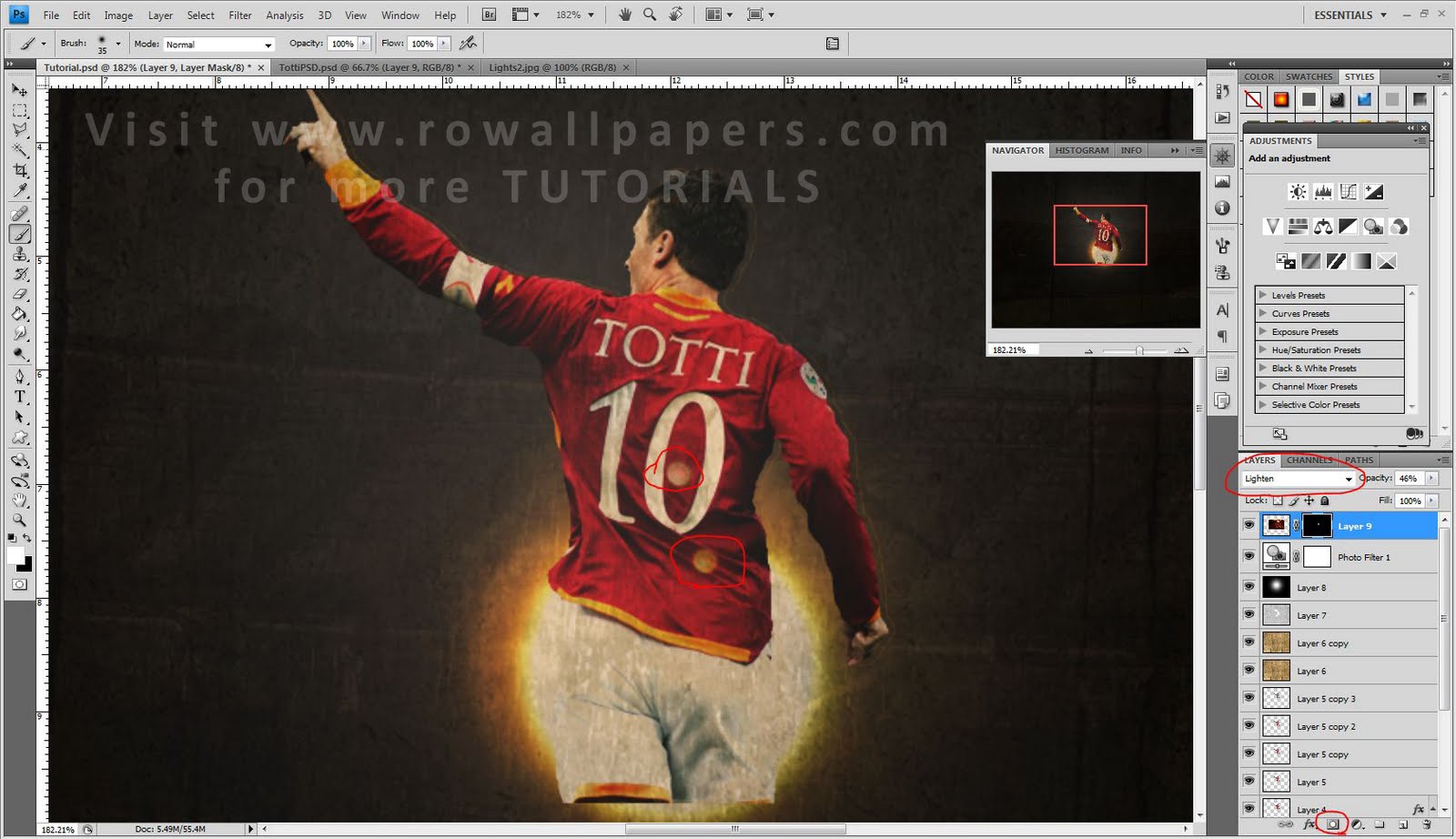Create a new layer from Layers panel
The image size is (1456, 839).
(x=1403, y=824)
